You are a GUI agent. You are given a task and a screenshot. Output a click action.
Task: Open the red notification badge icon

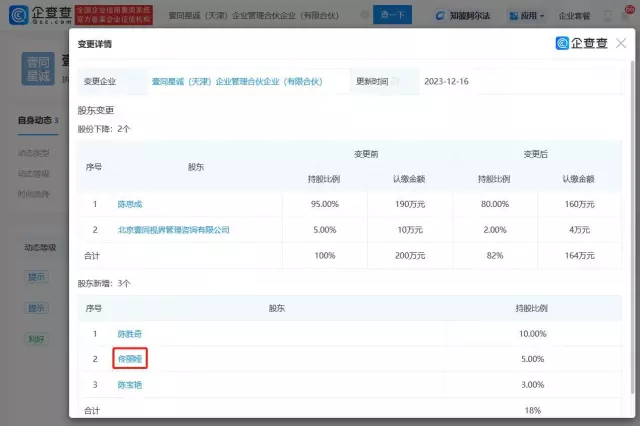(629, 11)
